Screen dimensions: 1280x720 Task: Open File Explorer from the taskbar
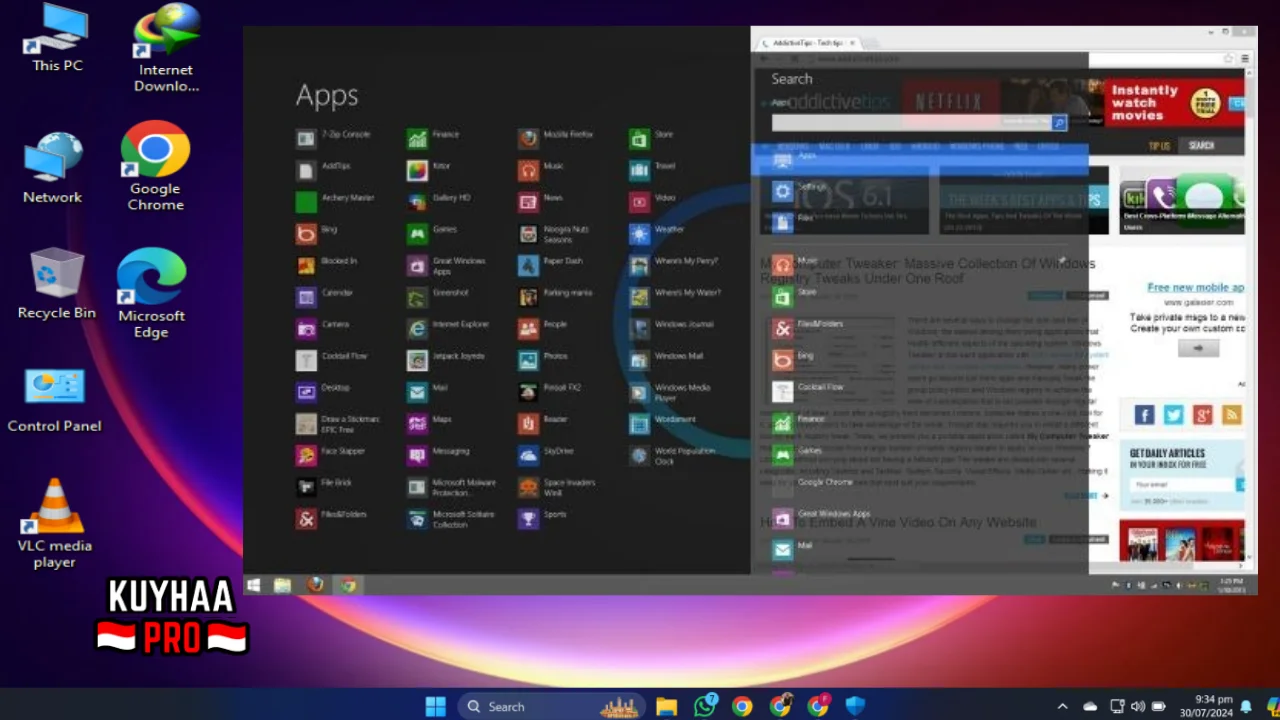666,706
